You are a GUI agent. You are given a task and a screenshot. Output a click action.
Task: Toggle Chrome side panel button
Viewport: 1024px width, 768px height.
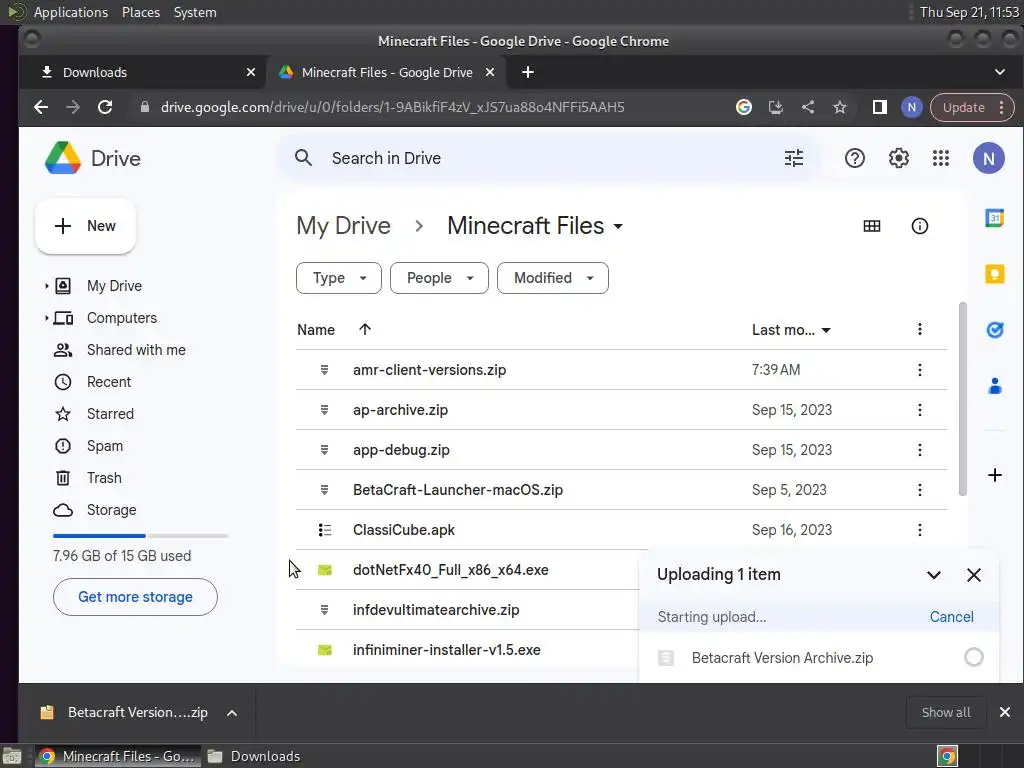click(880, 107)
